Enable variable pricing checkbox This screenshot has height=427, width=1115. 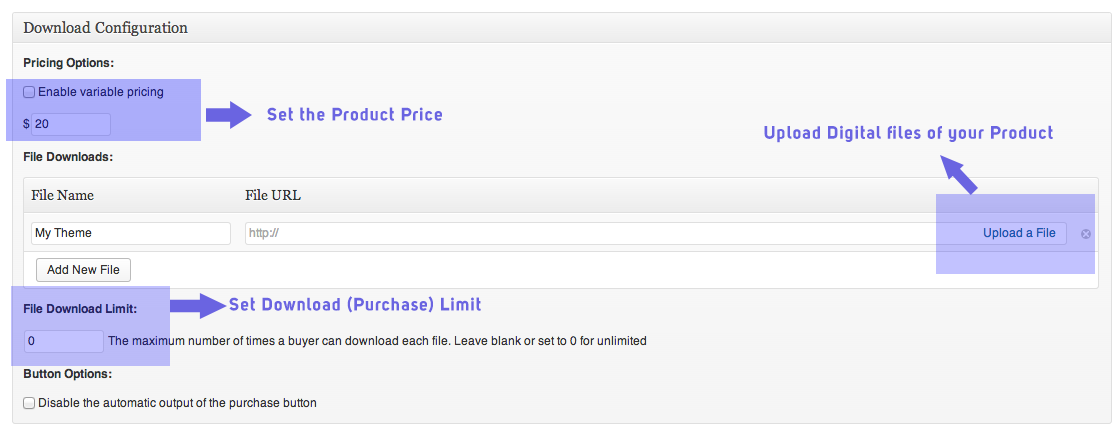point(29,92)
